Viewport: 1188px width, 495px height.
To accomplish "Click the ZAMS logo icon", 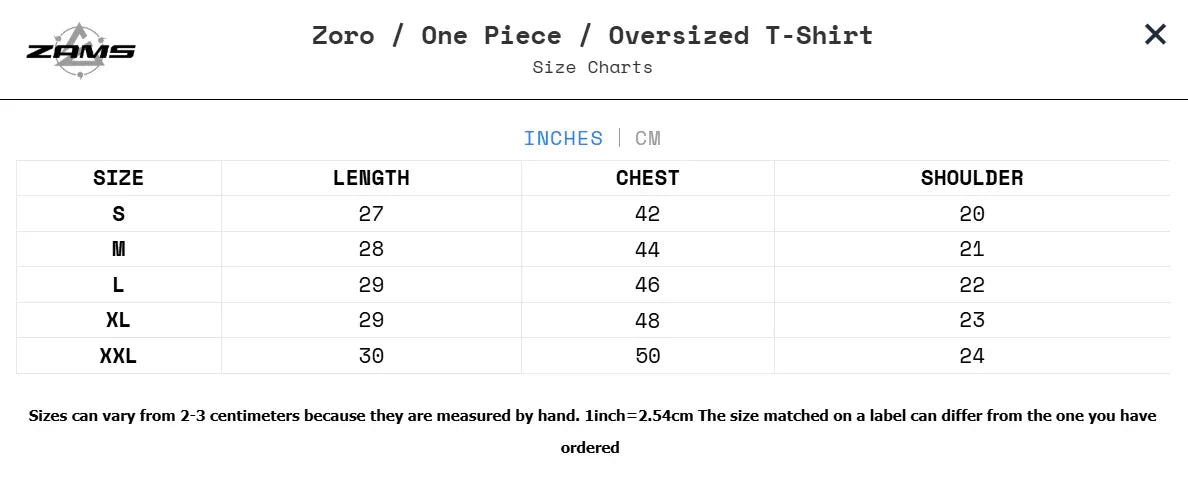I will [x=80, y=50].
